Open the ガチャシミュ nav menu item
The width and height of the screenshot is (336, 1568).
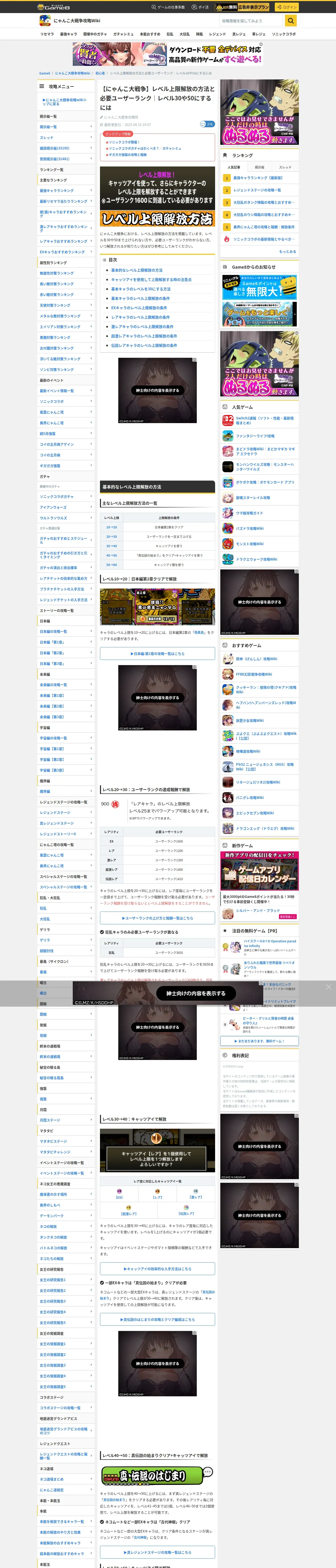[123, 34]
